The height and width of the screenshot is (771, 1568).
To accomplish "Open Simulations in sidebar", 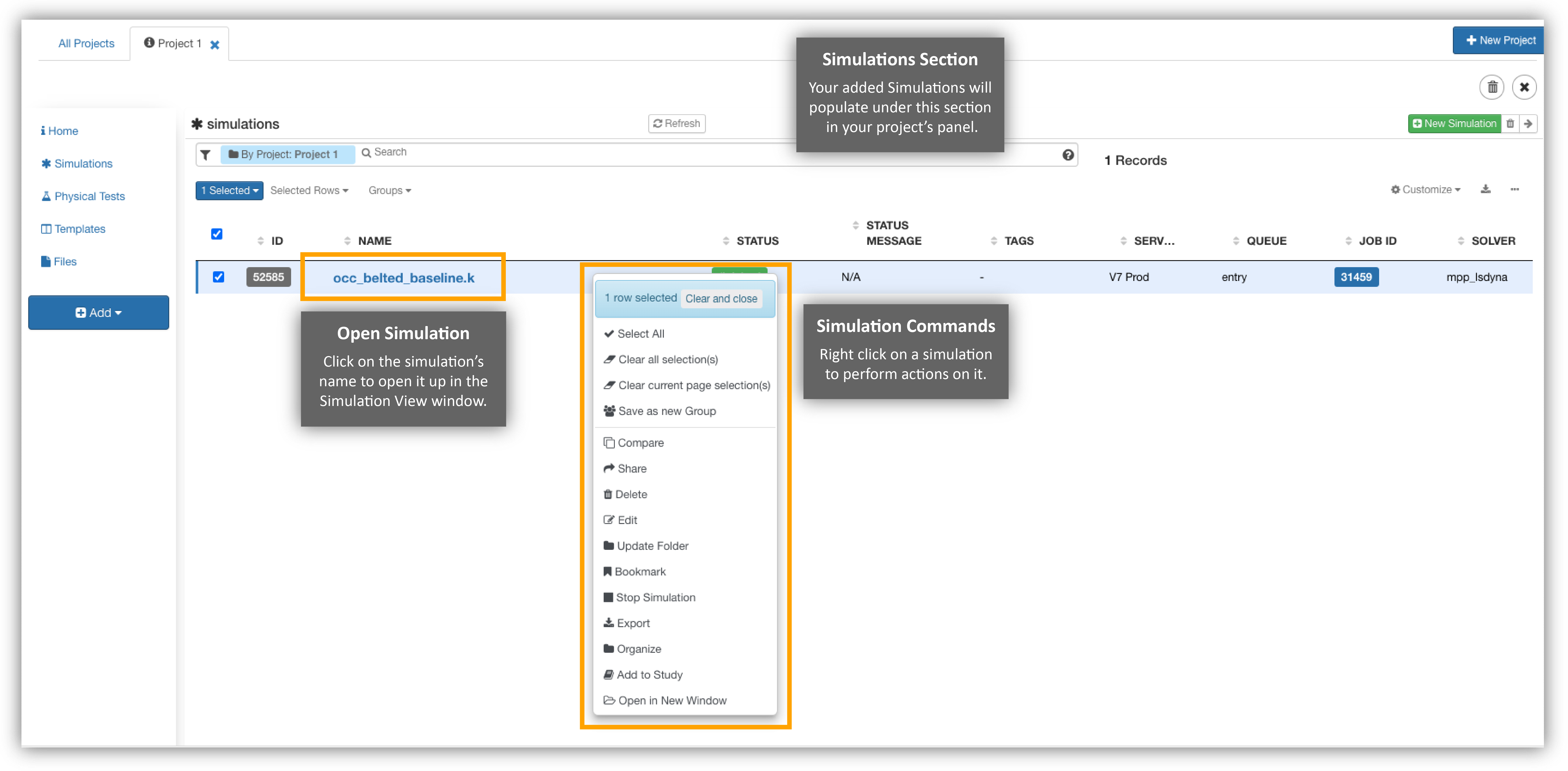I will (77, 164).
